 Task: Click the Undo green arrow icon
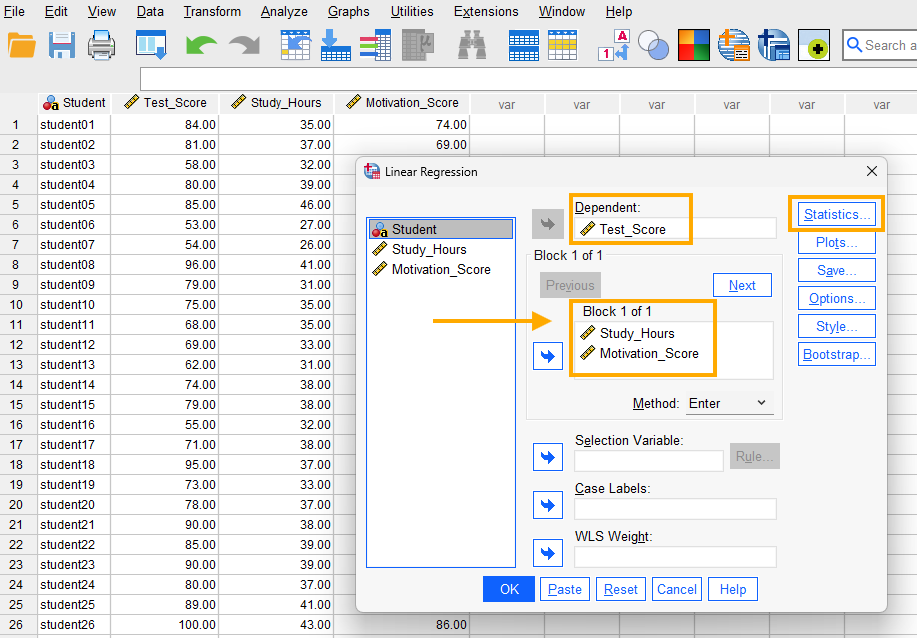201,45
